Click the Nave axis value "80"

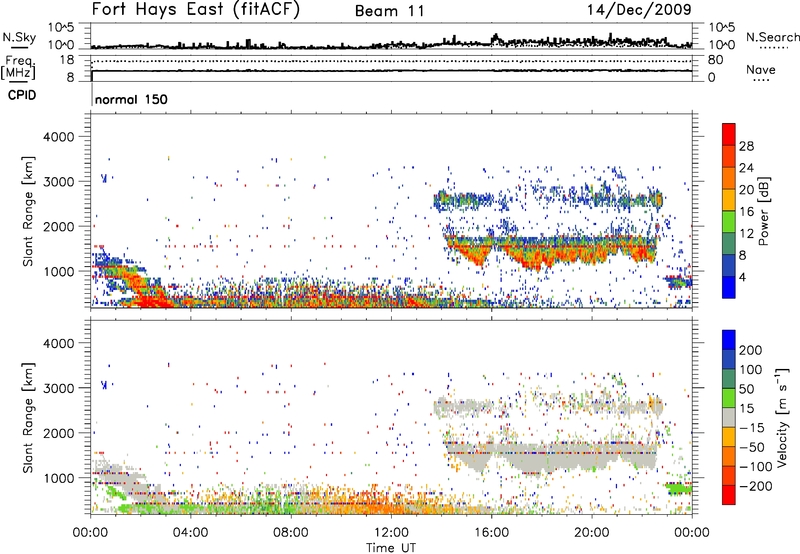coord(715,60)
